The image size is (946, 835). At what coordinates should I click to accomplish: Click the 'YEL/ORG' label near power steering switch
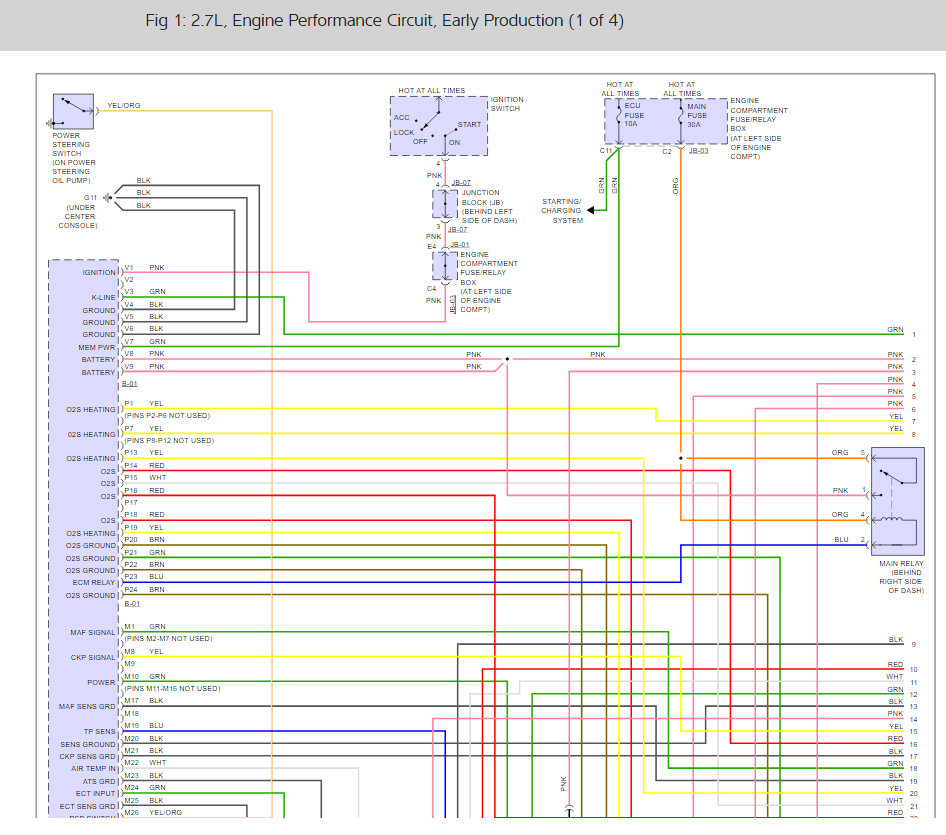tap(124, 106)
